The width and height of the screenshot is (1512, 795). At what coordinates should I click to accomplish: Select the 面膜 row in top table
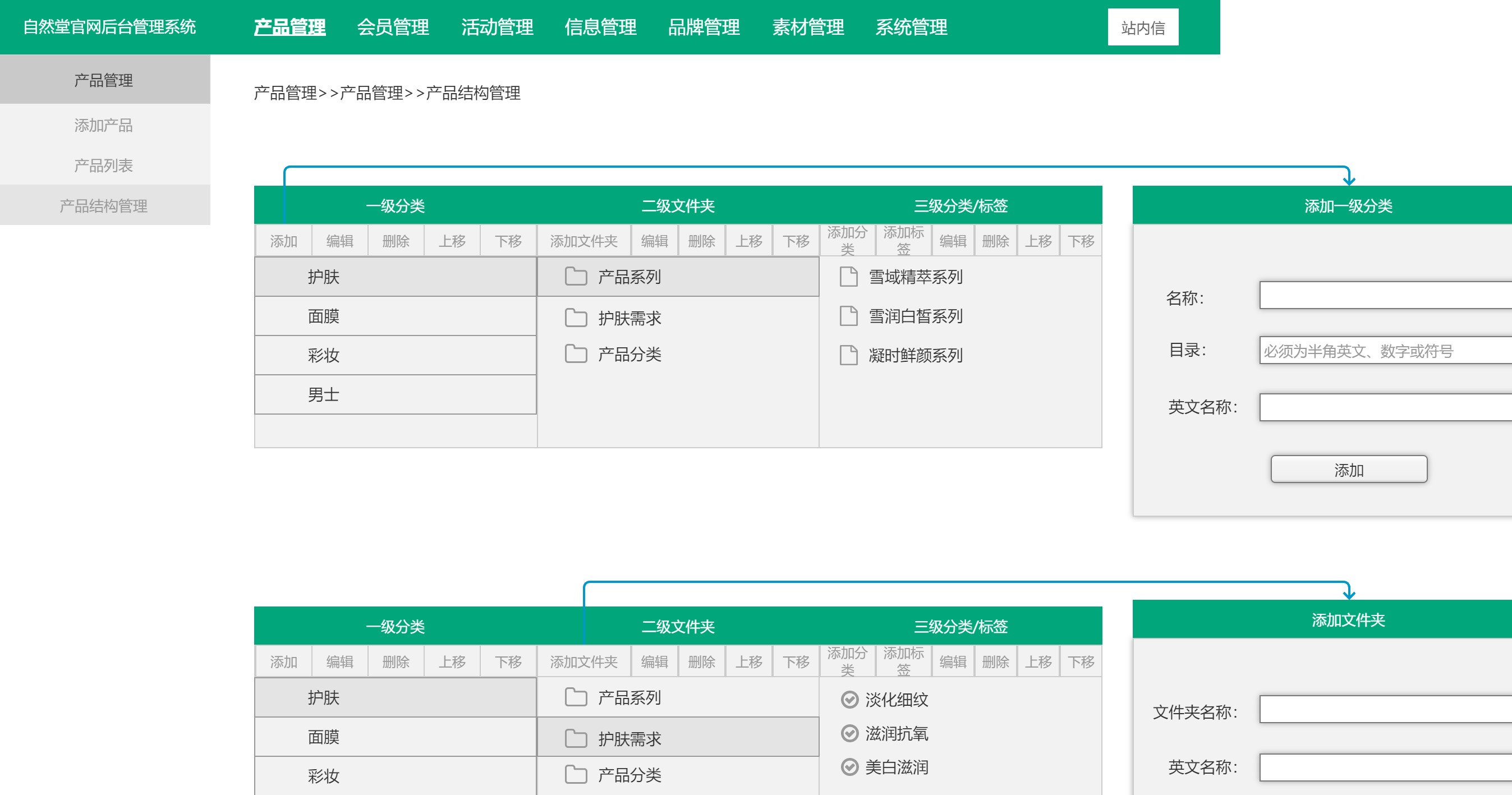click(396, 316)
